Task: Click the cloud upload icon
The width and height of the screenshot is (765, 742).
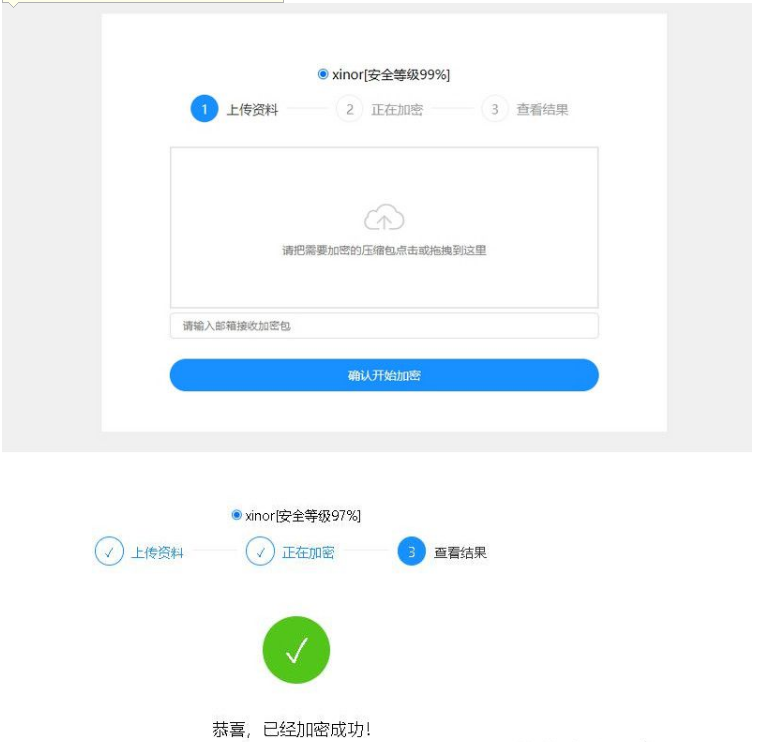Action: click(x=384, y=218)
